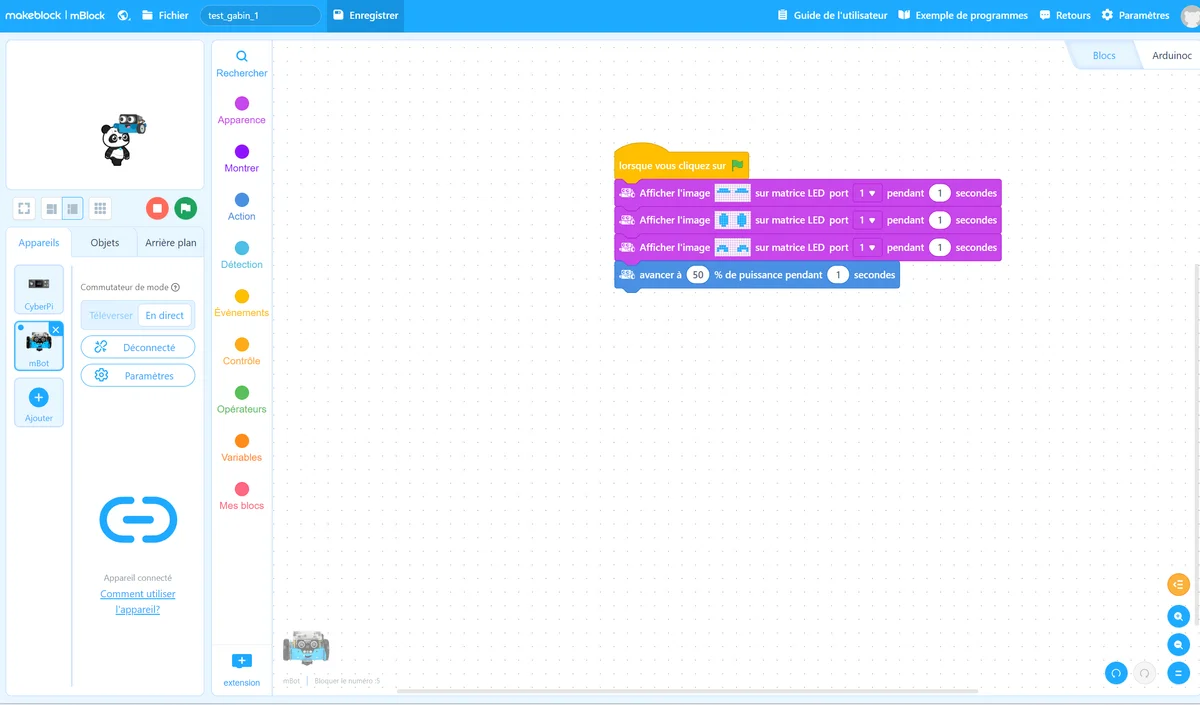Open the Fichier menu
The width and height of the screenshot is (1200, 705).
click(165, 15)
